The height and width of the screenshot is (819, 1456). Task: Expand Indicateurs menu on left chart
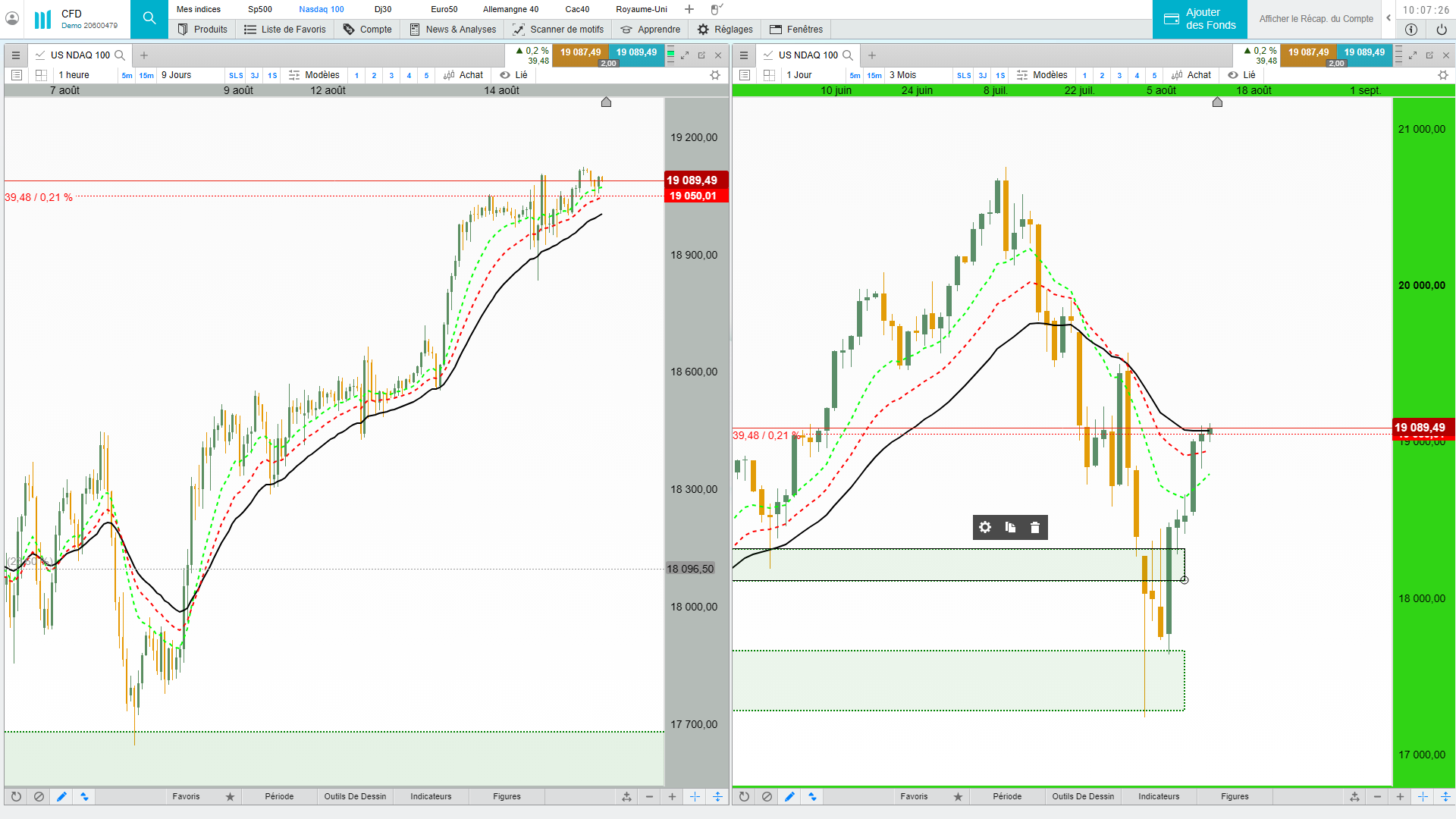431,796
